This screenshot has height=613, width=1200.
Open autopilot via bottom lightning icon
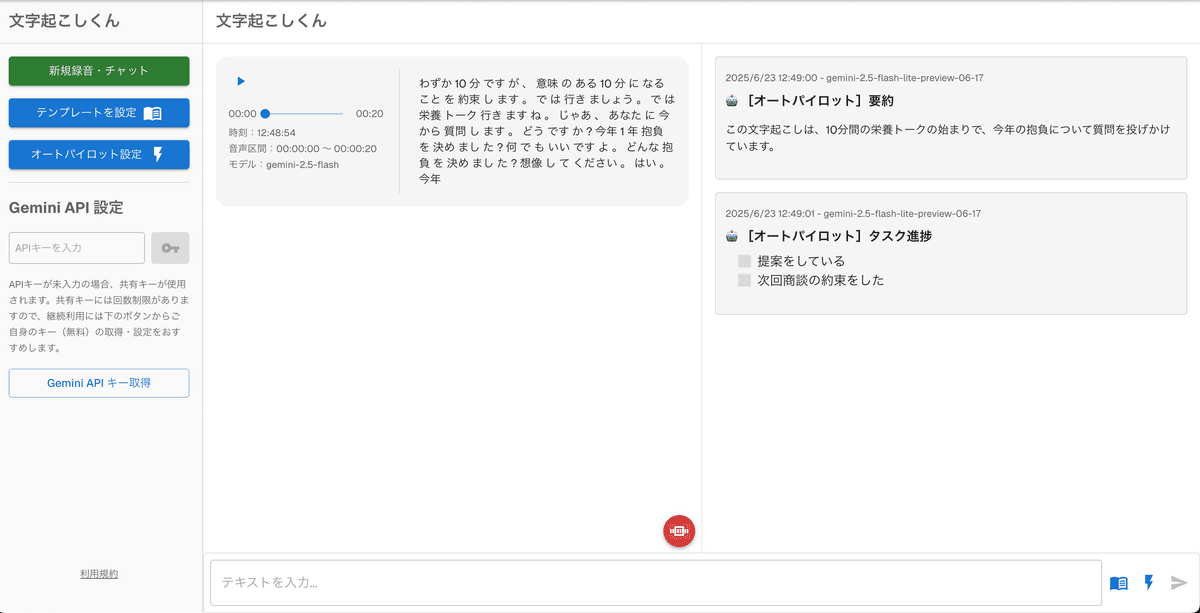coord(1149,582)
